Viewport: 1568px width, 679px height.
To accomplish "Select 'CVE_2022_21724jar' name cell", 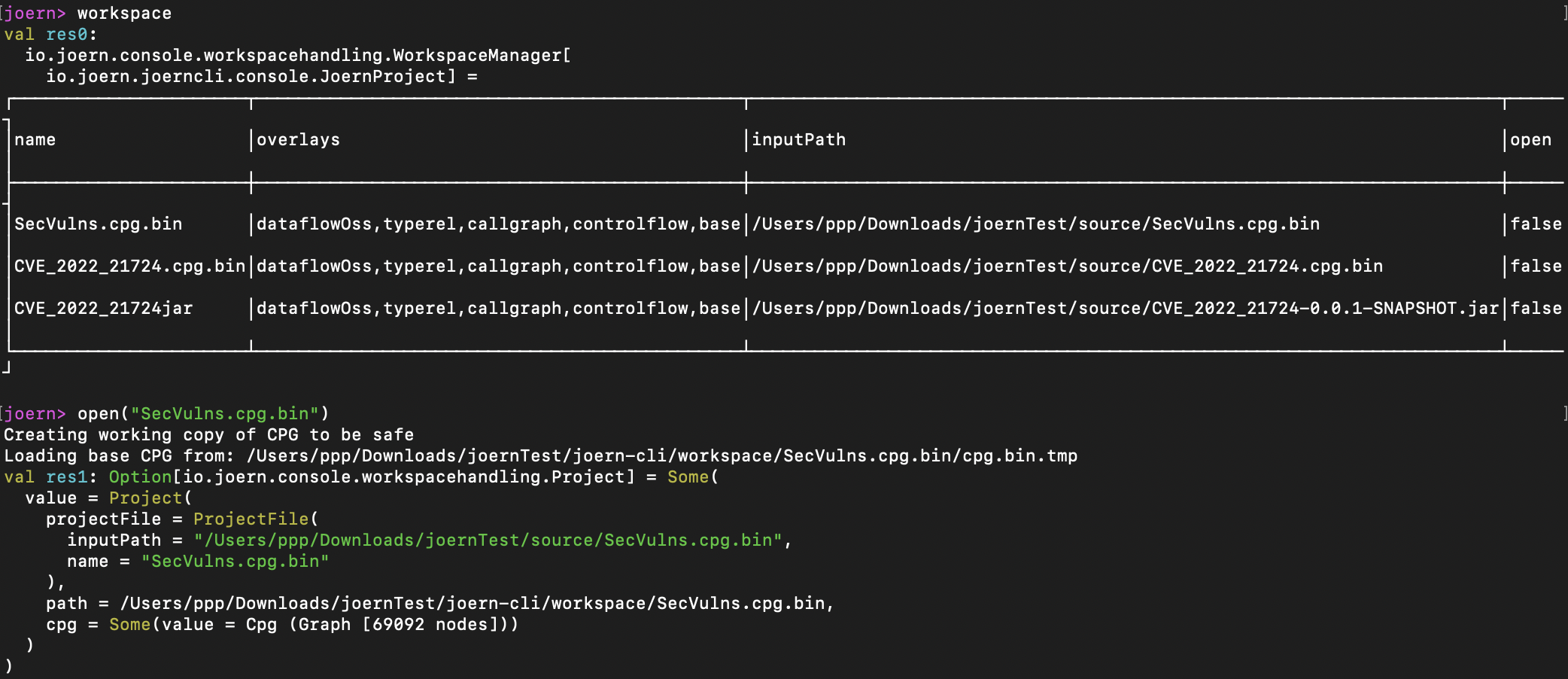I will [103, 309].
